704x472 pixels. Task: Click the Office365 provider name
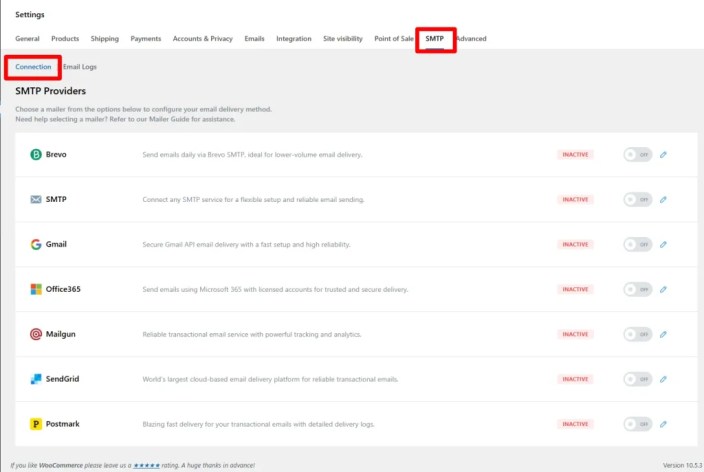point(63,289)
